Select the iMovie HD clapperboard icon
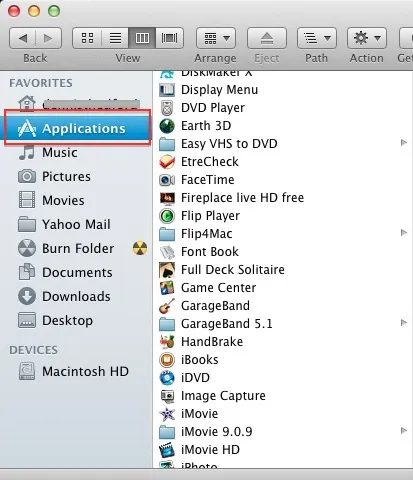Screen dimensions: 413x480 (x=167, y=450)
